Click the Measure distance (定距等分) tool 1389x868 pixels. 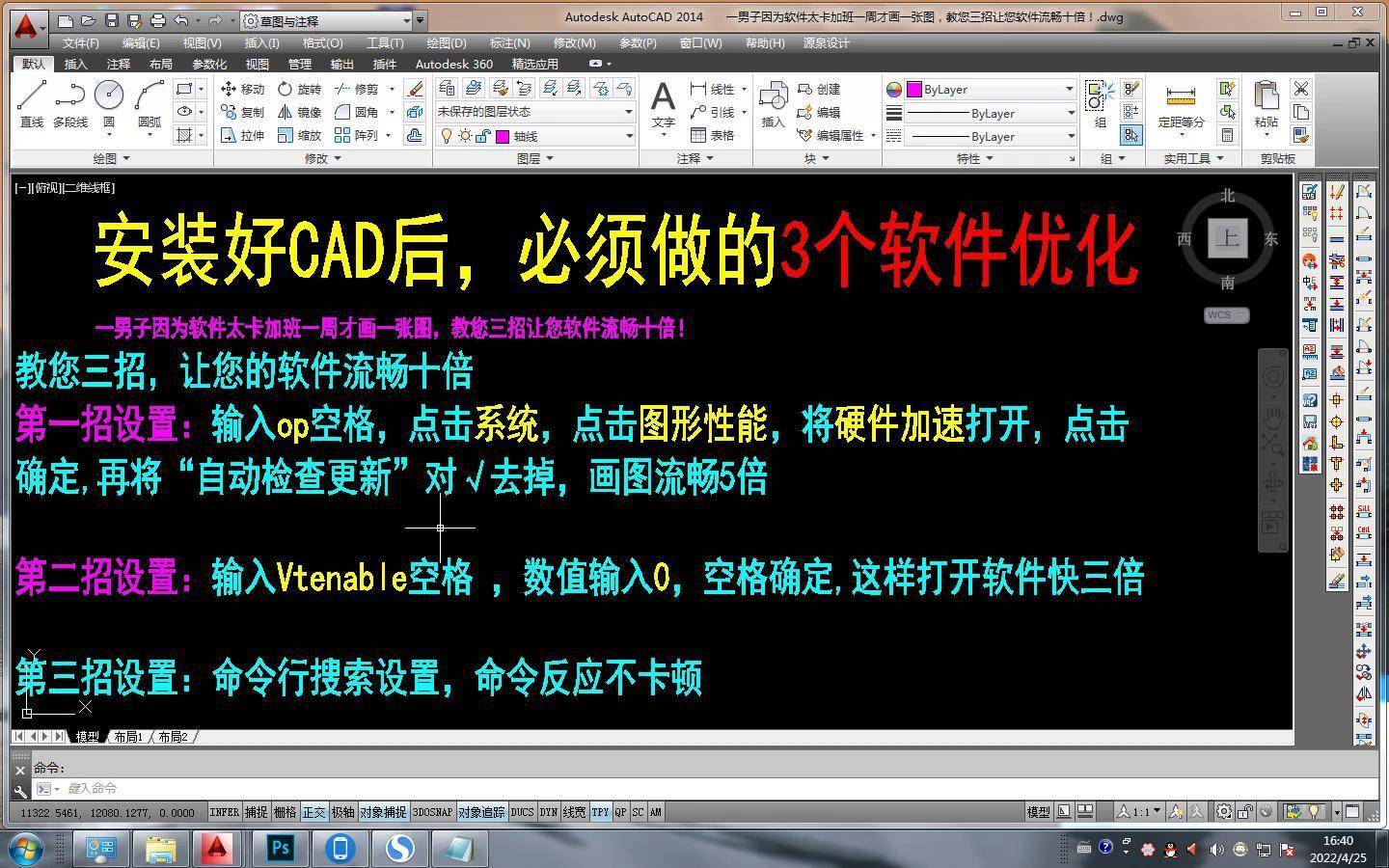coord(1181,104)
